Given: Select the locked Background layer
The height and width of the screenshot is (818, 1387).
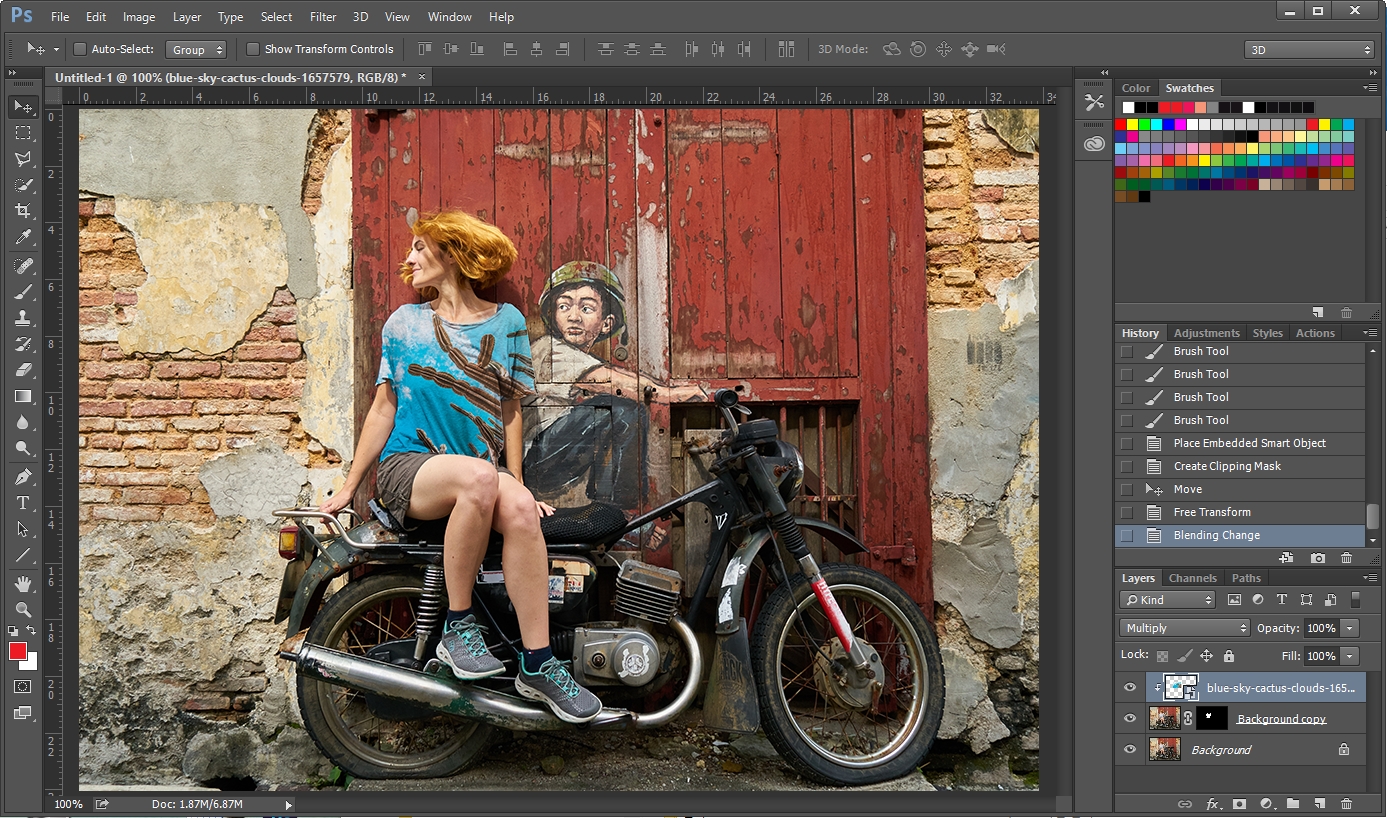Looking at the screenshot, I should pos(1221,750).
